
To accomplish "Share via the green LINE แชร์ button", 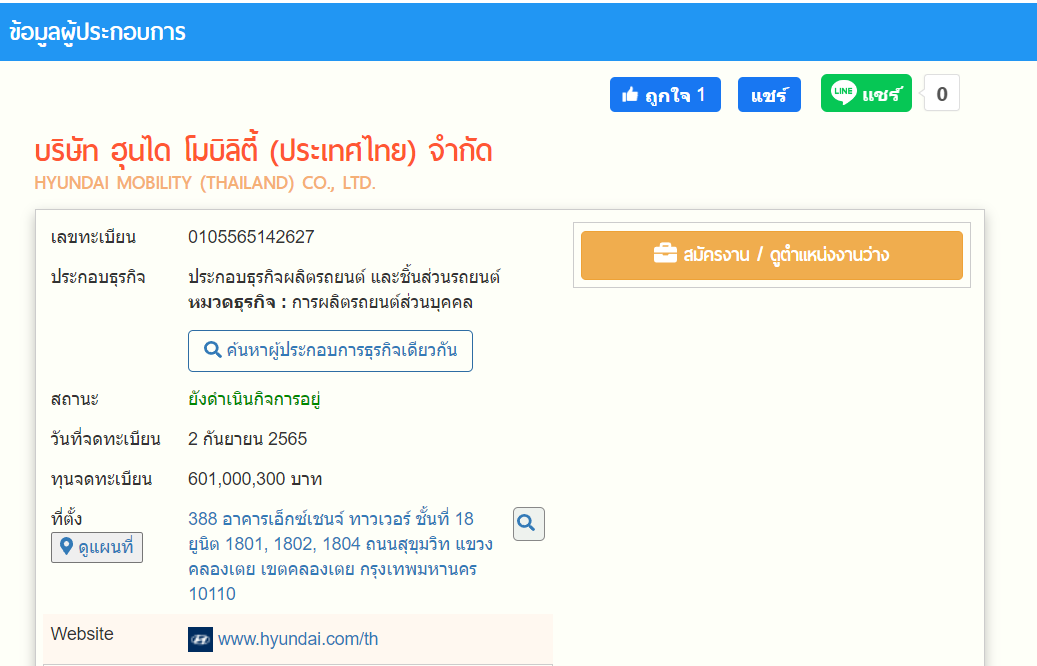I will click(x=866, y=93).
